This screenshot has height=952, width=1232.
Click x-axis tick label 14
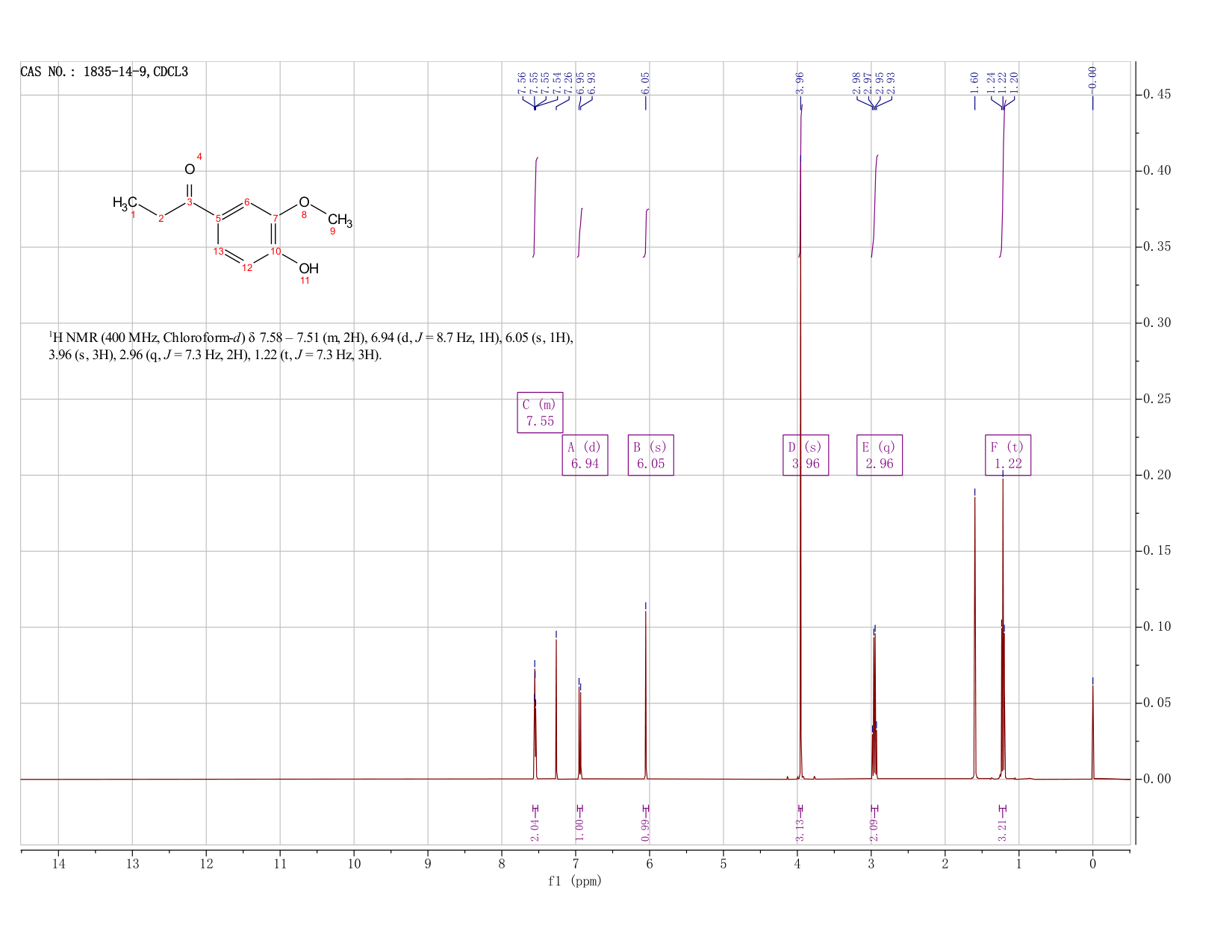tap(58, 864)
